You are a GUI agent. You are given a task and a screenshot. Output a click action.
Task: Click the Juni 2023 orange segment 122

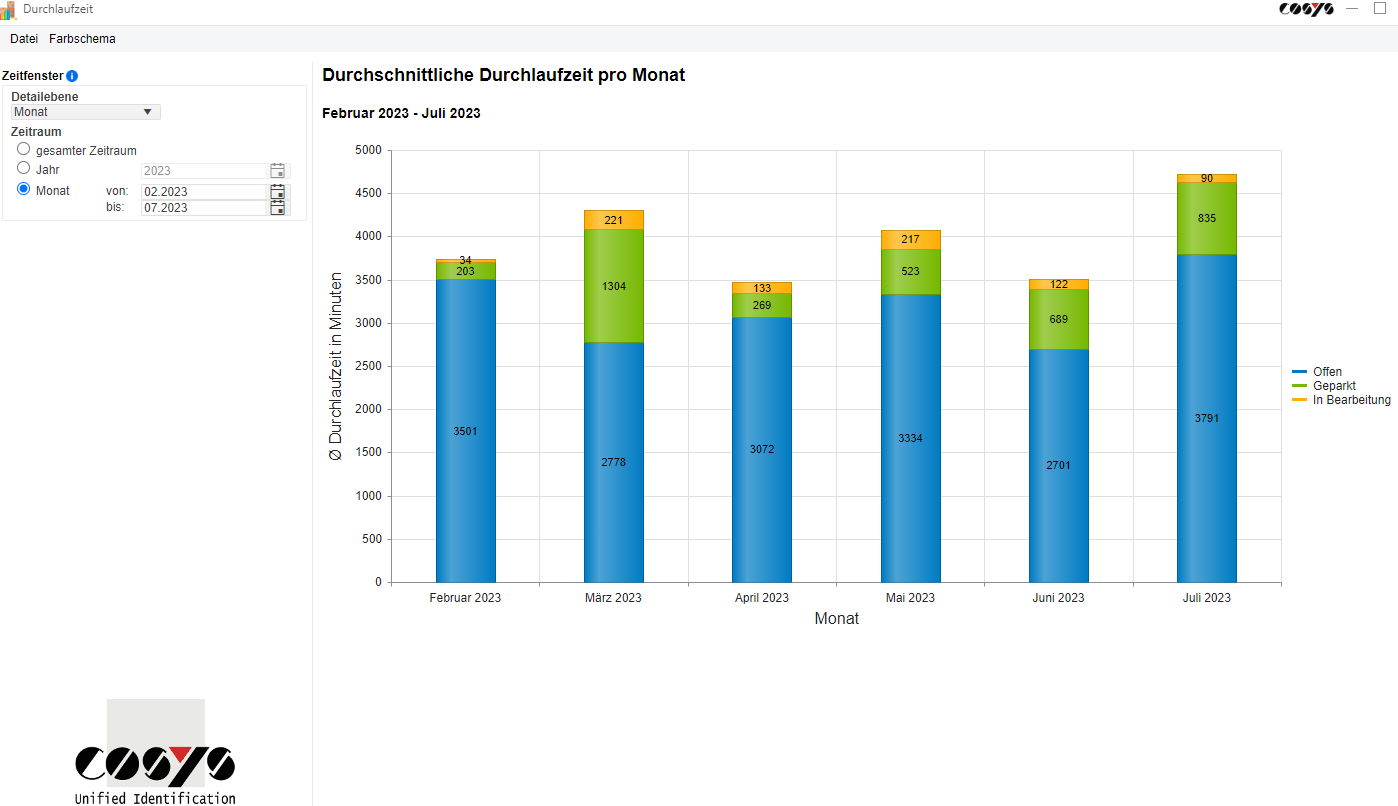[x=1059, y=285]
